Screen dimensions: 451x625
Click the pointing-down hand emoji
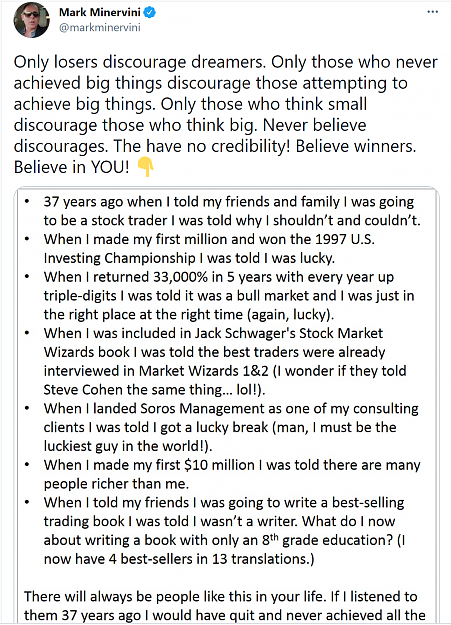[x=146, y=167]
